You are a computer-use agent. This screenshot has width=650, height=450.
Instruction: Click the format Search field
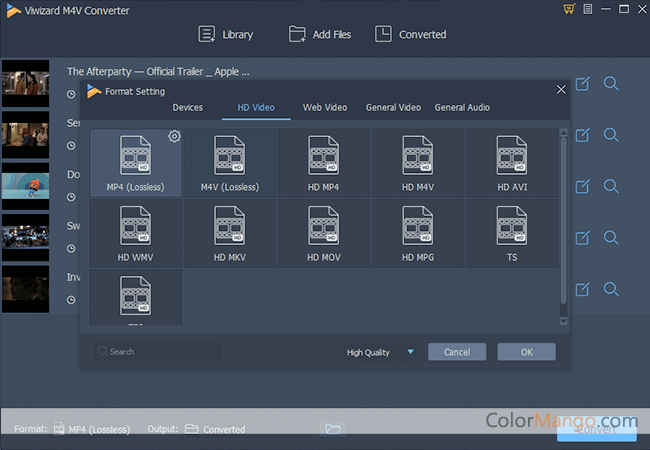(x=158, y=352)
